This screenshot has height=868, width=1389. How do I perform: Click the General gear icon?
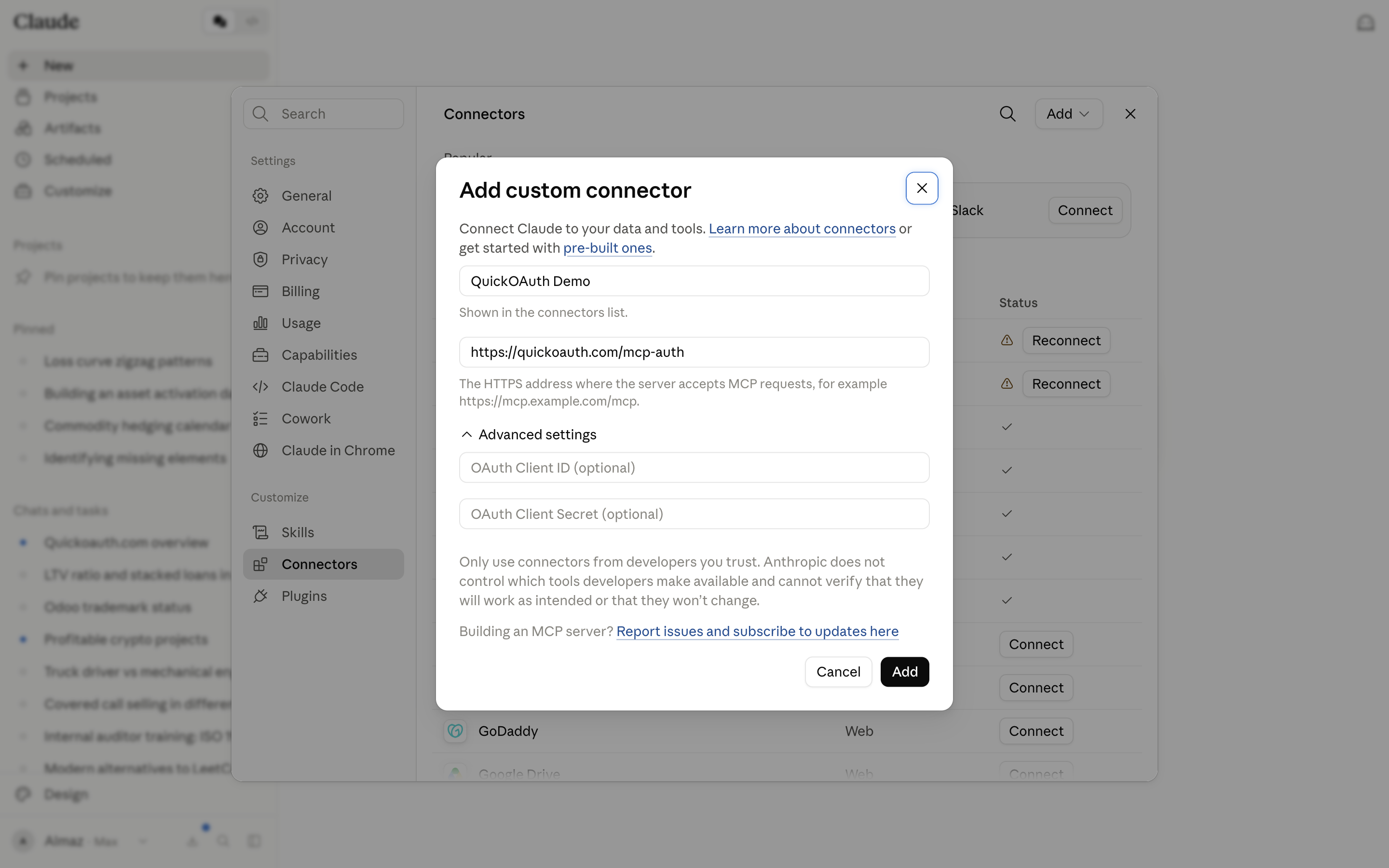(260, 196)
